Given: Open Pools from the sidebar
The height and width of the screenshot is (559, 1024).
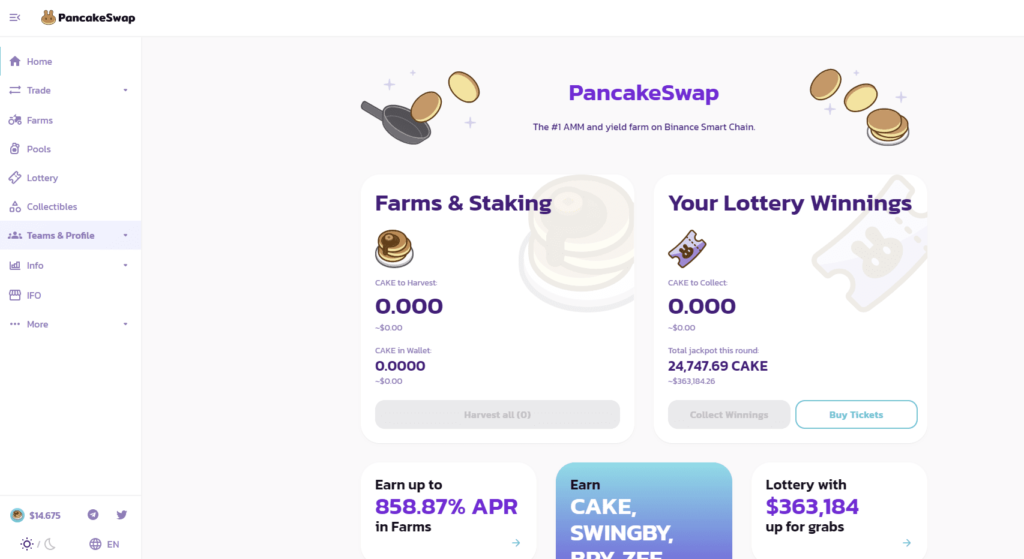Looking at the screenshot, I should [x=38, y=149].
